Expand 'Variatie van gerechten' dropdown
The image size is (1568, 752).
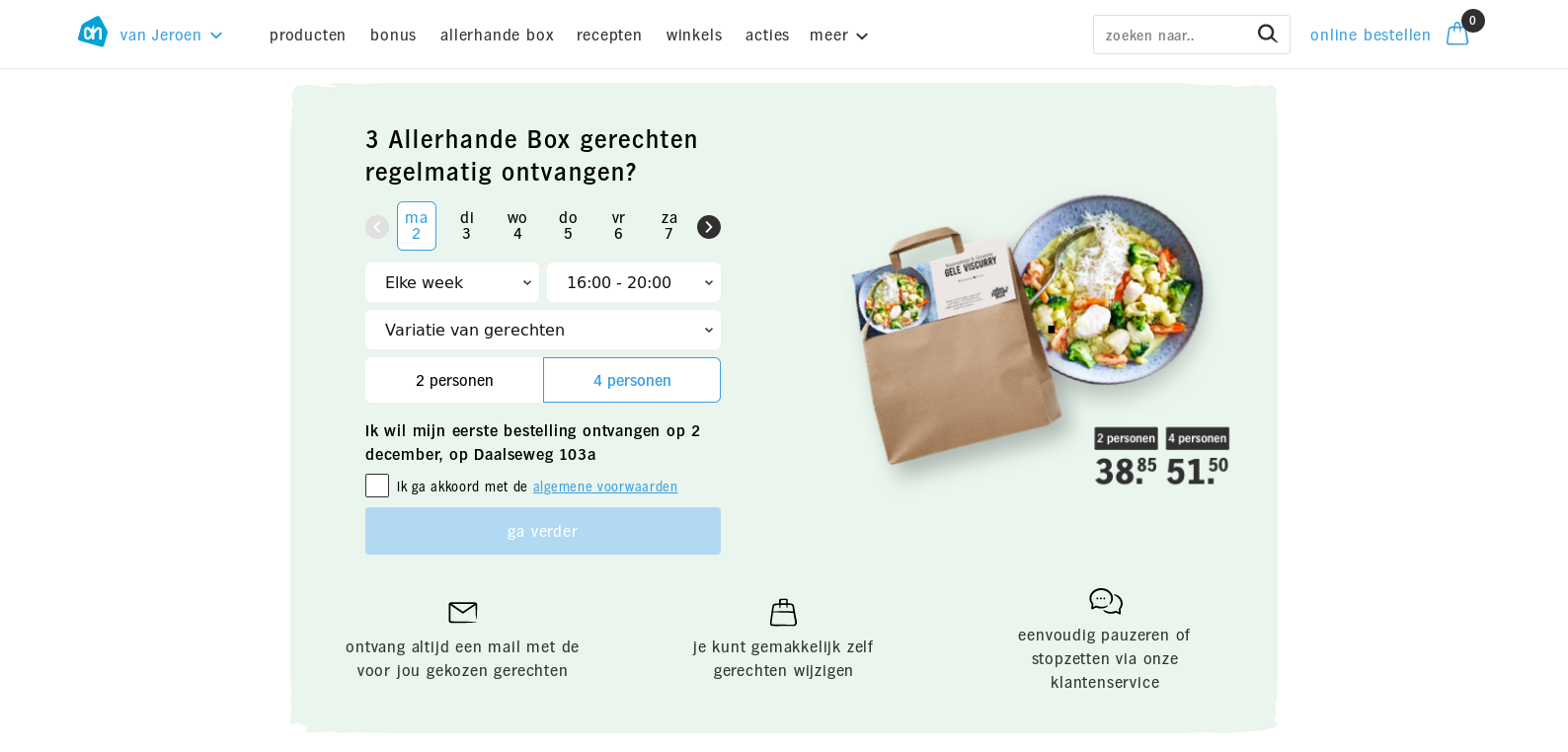[543, 330]
